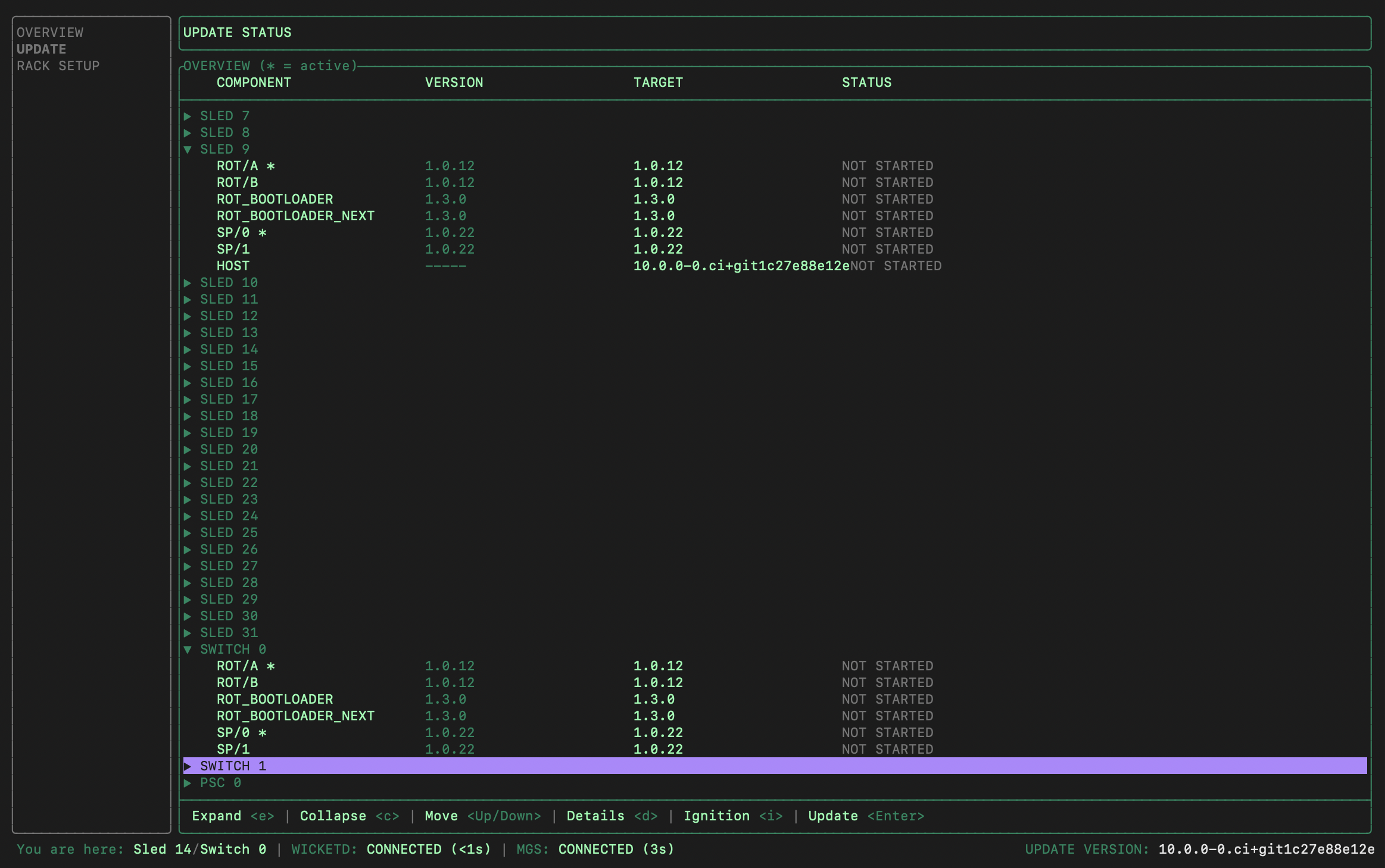The width and height of the screenshot is (1385, 868).
Task: Select SWITCH 1 highlighted row
Action: coord(775,765)
